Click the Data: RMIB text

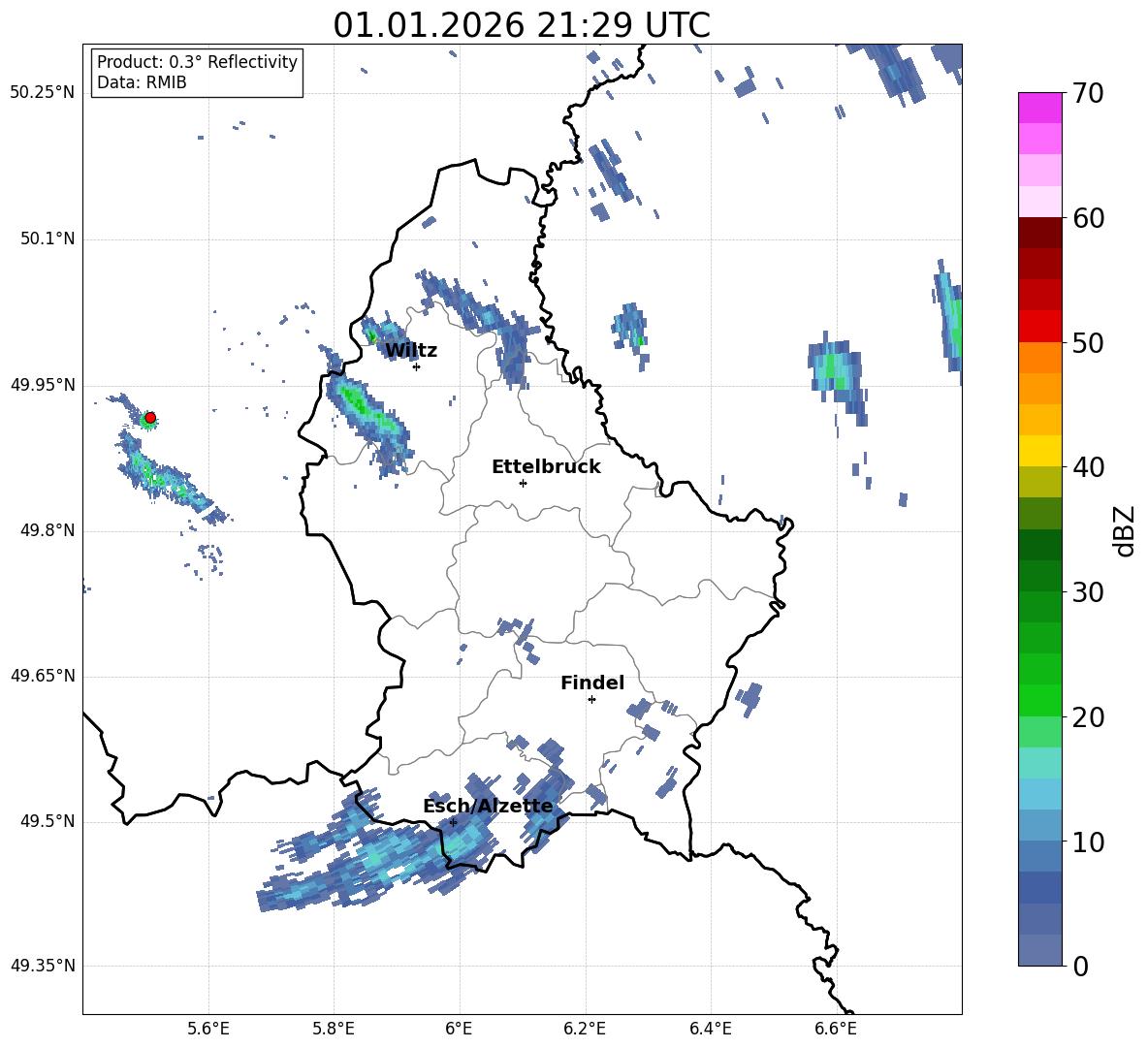click(142, 82)
